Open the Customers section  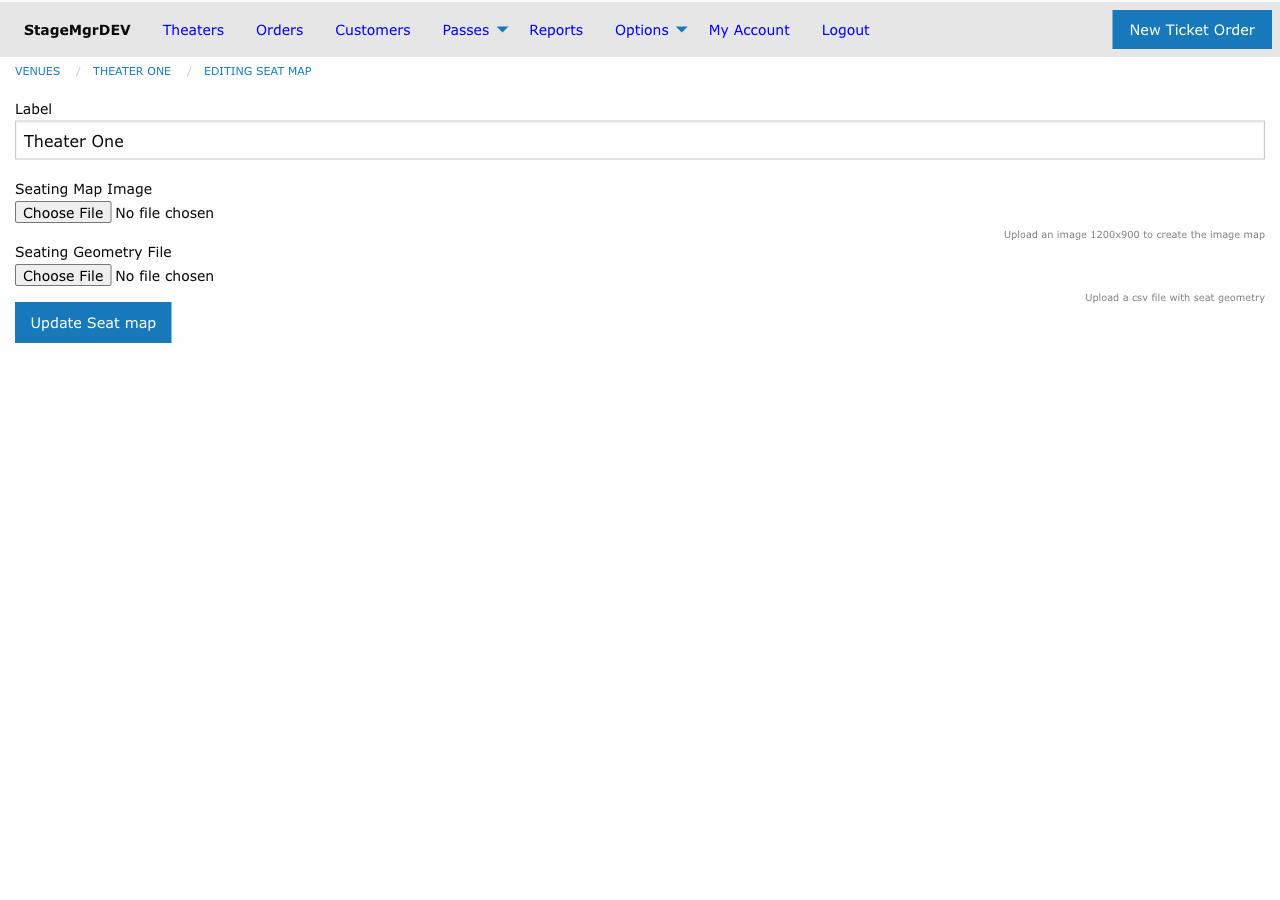coord(373,30)
